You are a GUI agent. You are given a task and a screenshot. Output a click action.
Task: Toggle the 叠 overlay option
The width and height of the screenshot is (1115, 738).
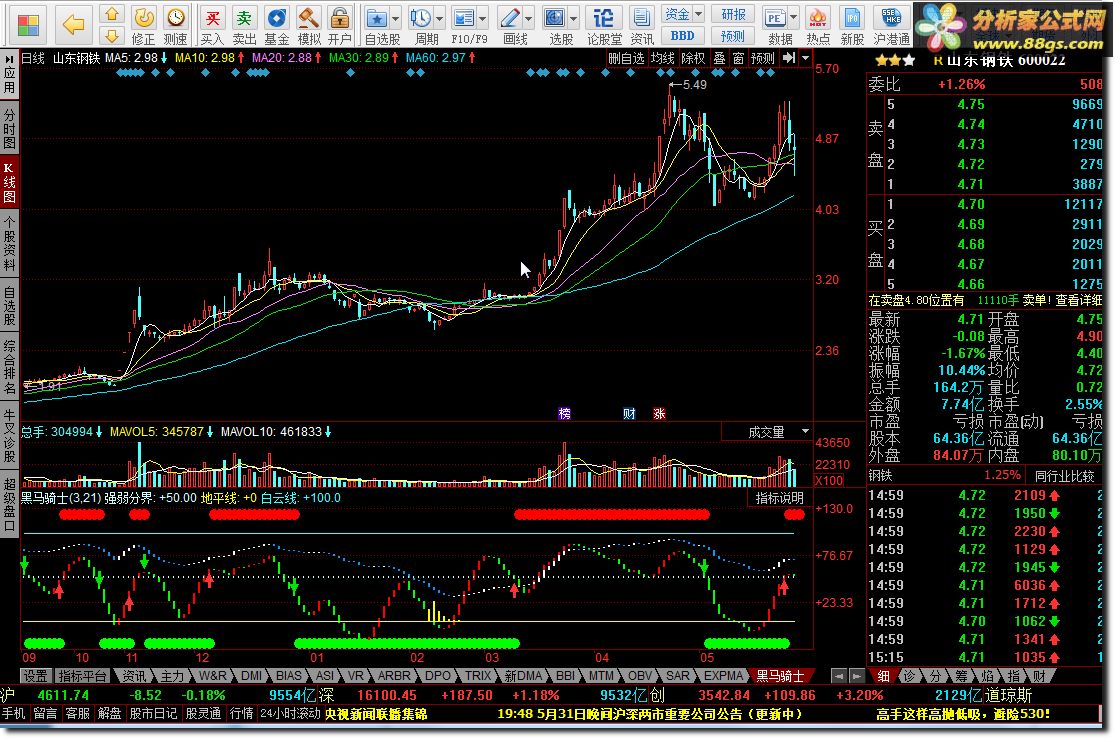click(719, 58)
